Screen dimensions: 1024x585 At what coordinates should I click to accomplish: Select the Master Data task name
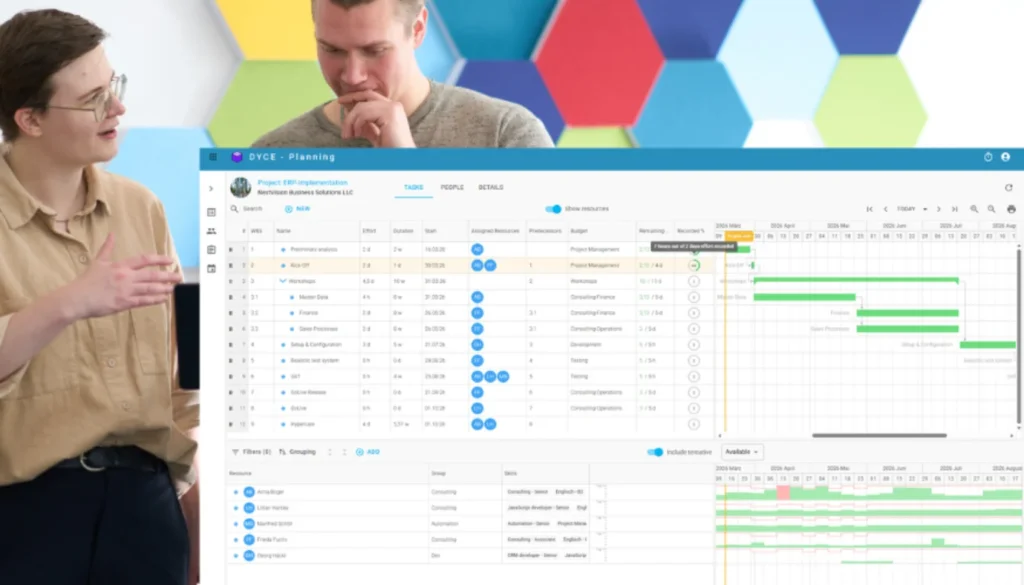click(x=313, y=297)
